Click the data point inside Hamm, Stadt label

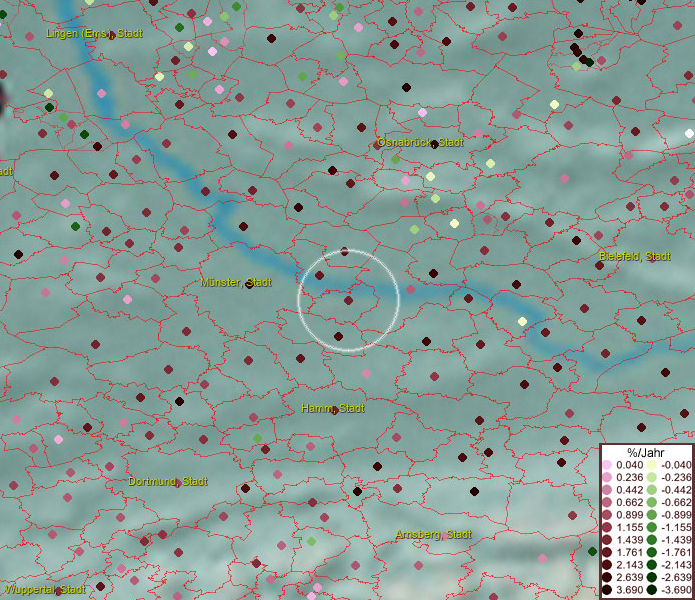[x=335, y=410]
